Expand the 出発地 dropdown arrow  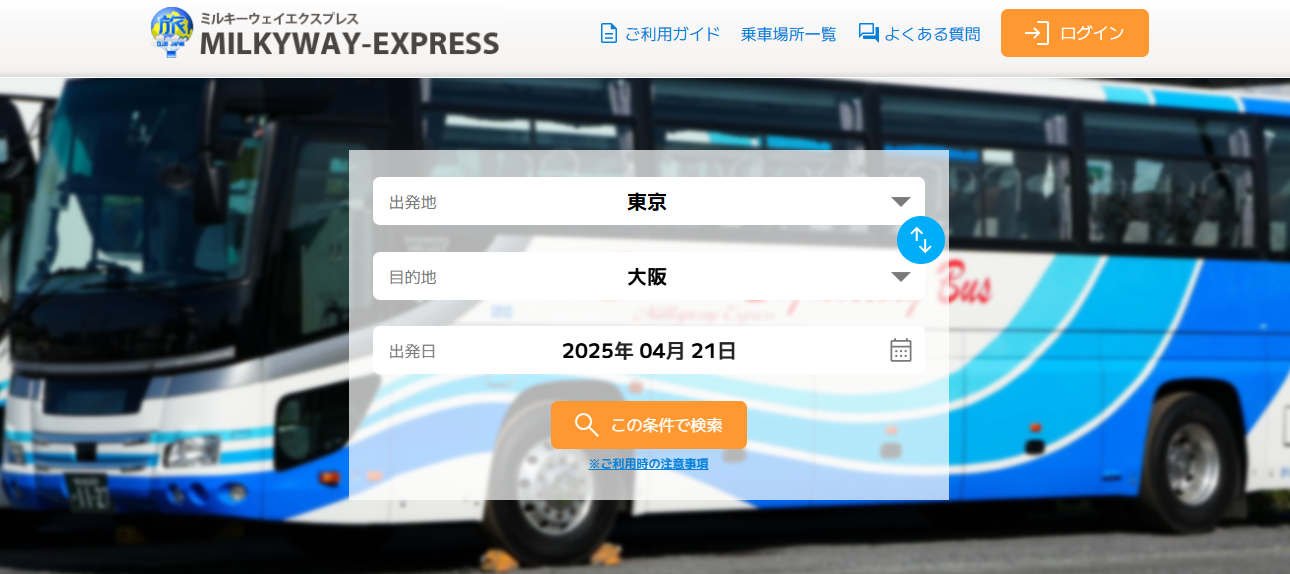pos(901,202)
